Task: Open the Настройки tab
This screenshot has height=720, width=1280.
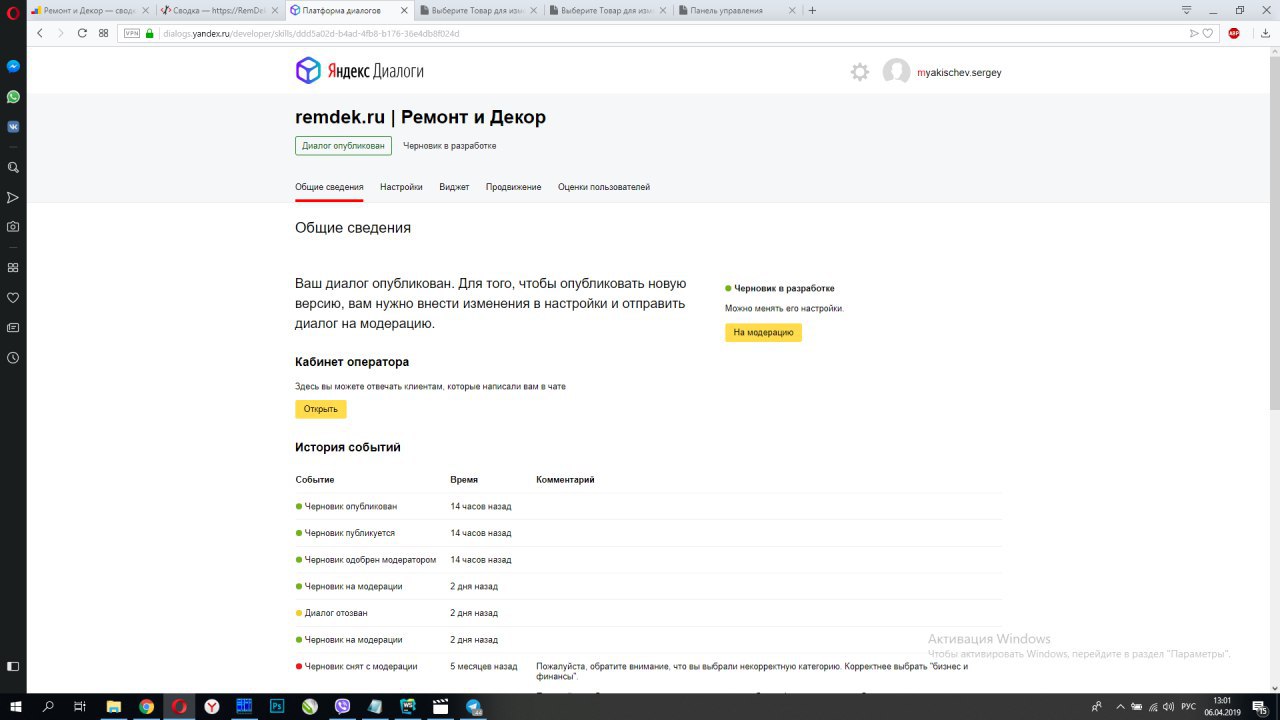Action: click(x=401, y=187)
